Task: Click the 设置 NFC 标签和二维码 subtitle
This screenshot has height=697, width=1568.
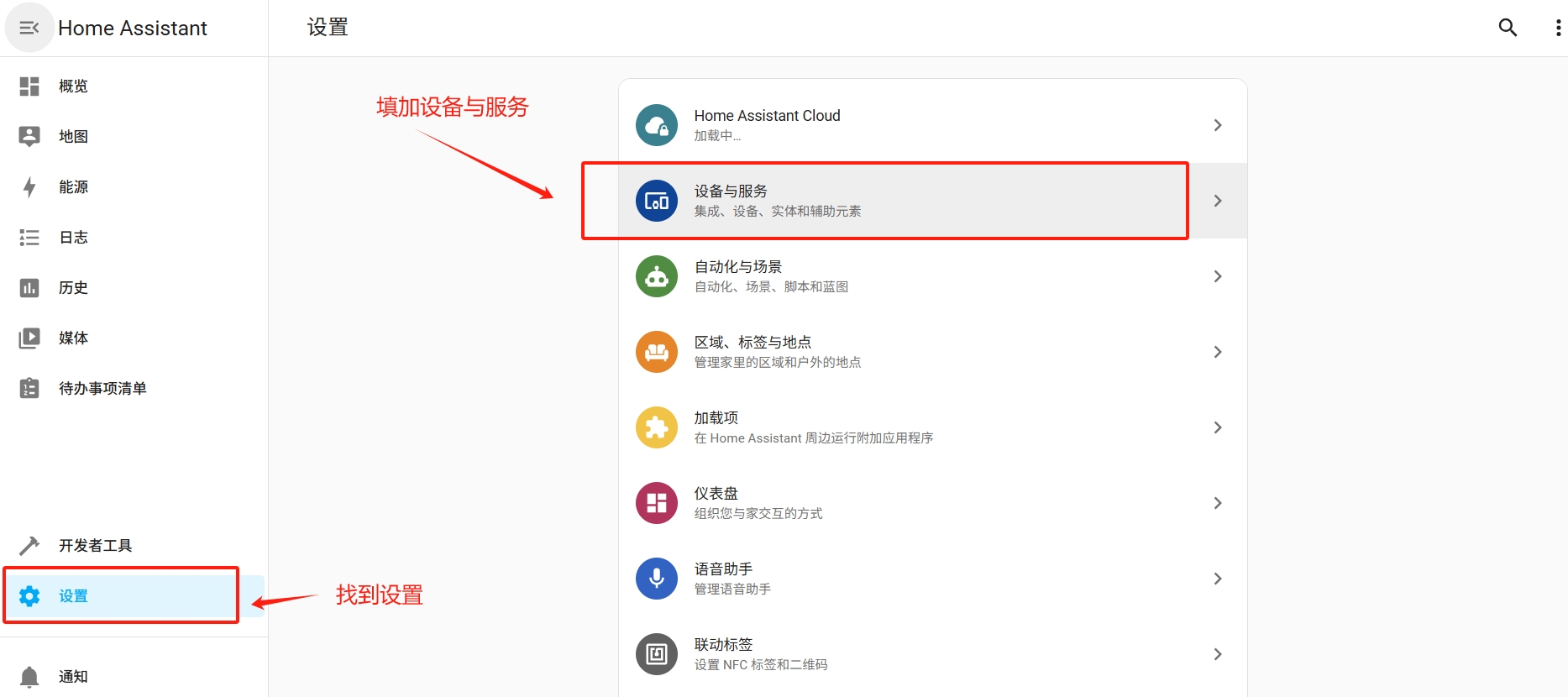Action: [761, 665]
